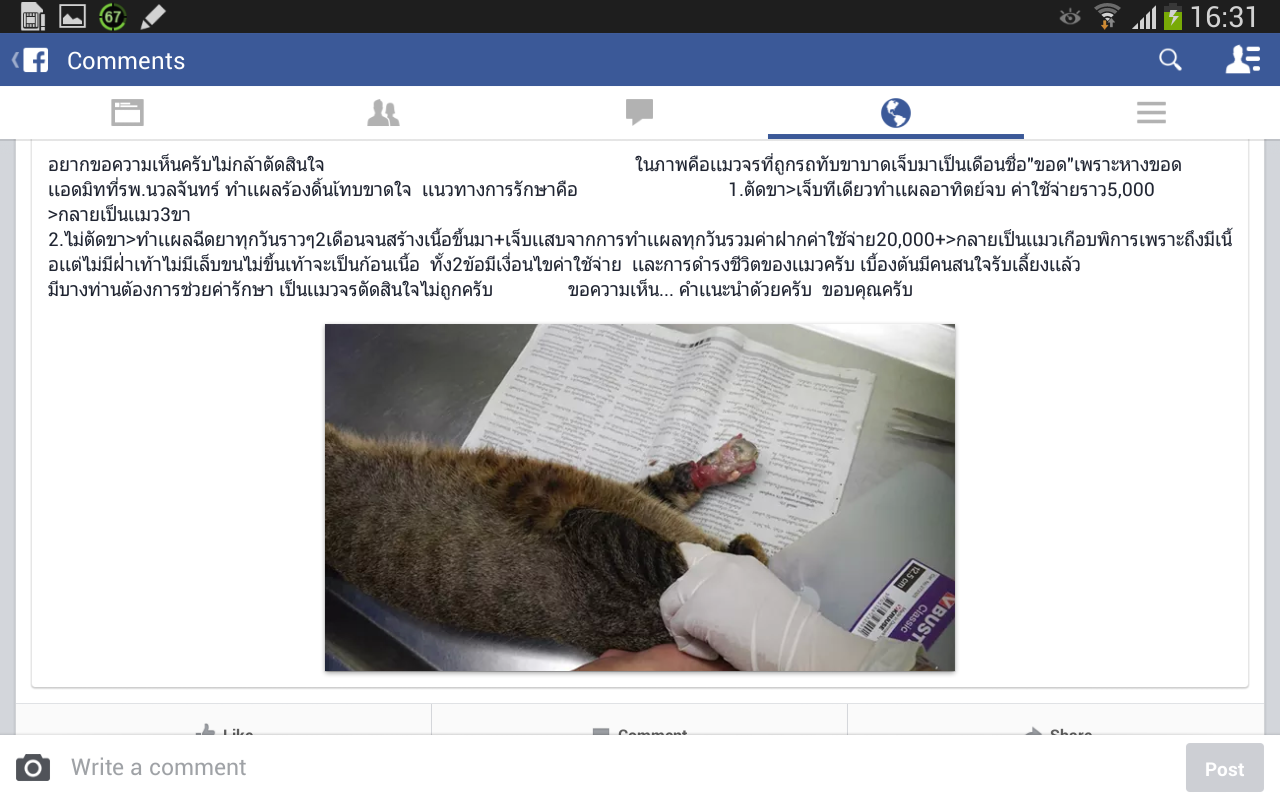Open the friends list icon in header
This screenshot has width=1280, height=800.
pos(1243,60)
